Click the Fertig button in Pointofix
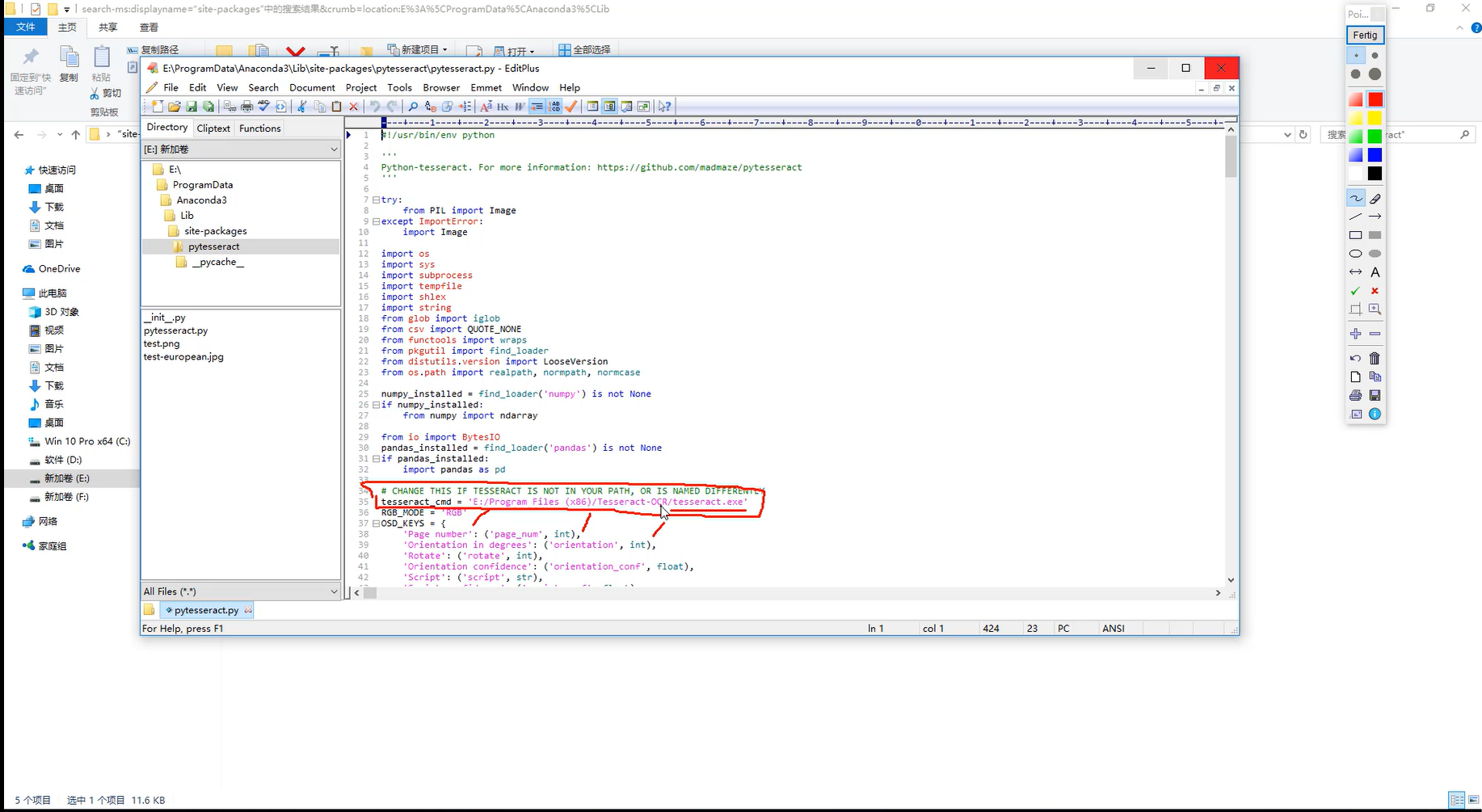Viewport: 1482px width, 812px height. click(x=1365, y=35)
